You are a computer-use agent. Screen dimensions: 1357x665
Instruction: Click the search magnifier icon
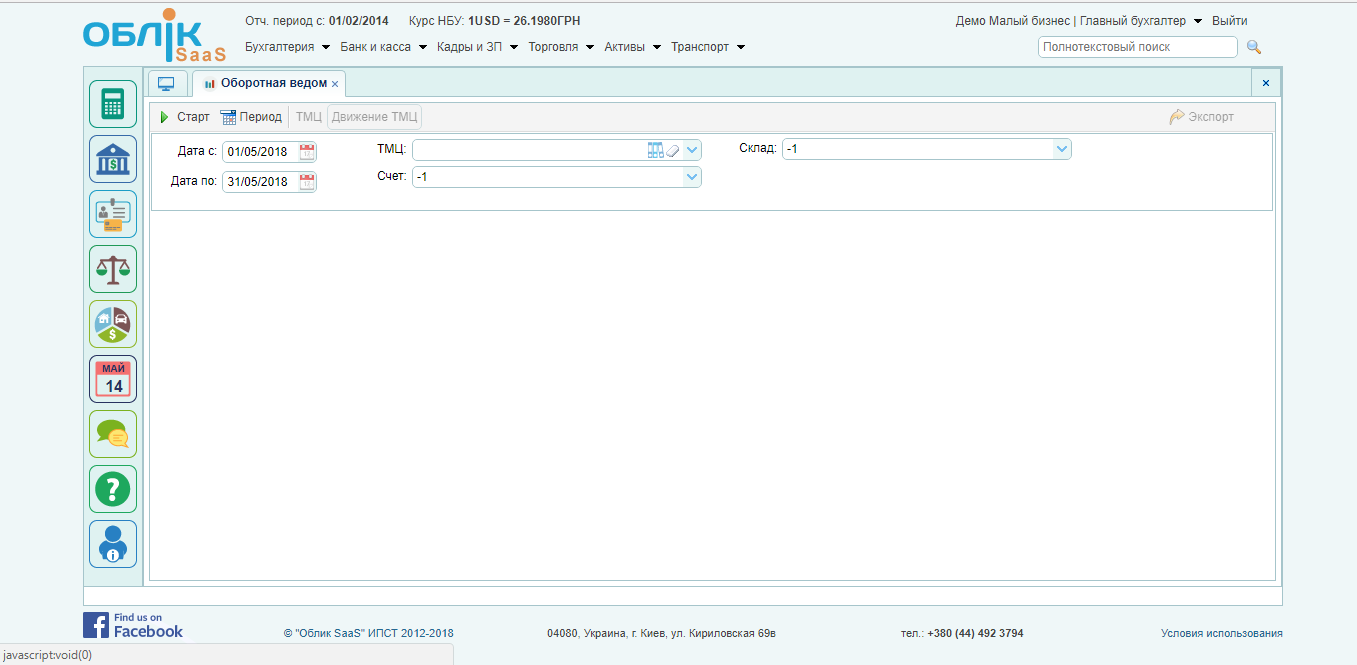point(1254,47)
